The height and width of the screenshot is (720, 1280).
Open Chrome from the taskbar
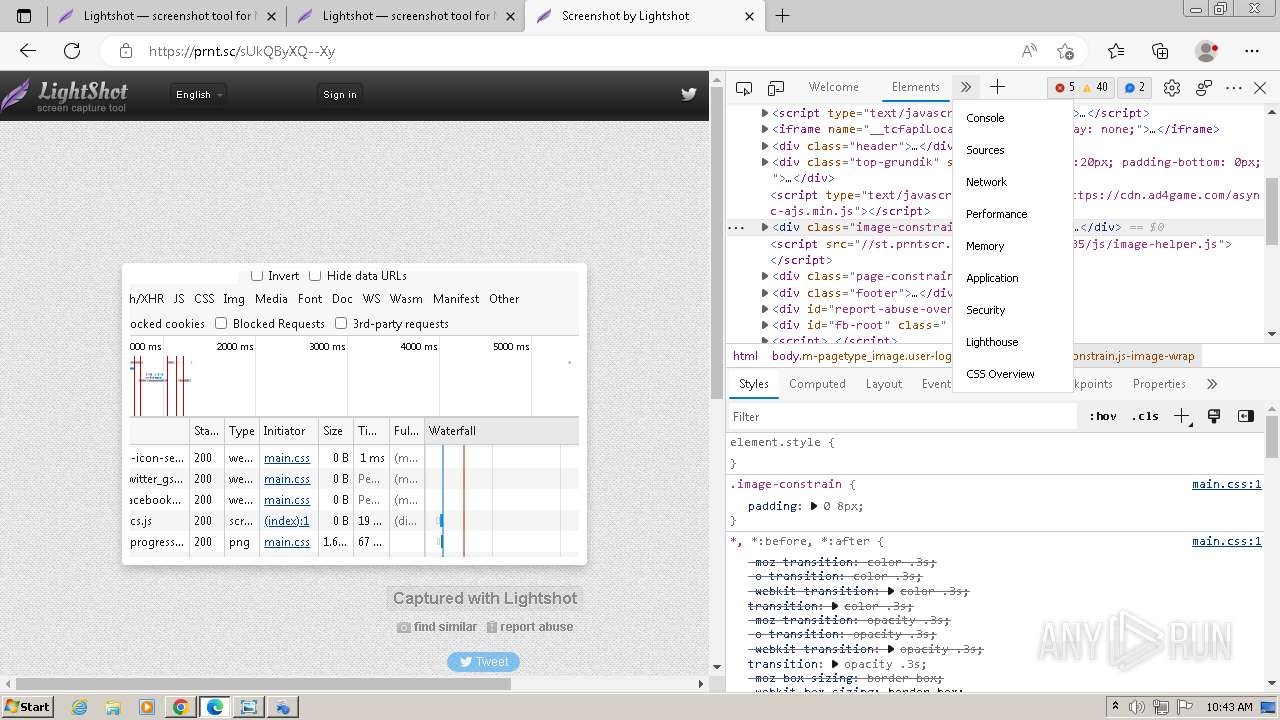(180, 707)
